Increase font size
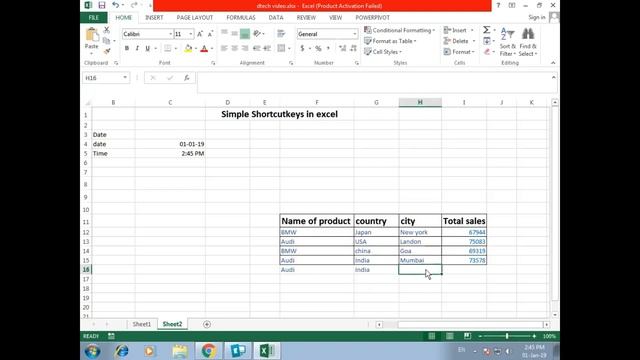 200,34
